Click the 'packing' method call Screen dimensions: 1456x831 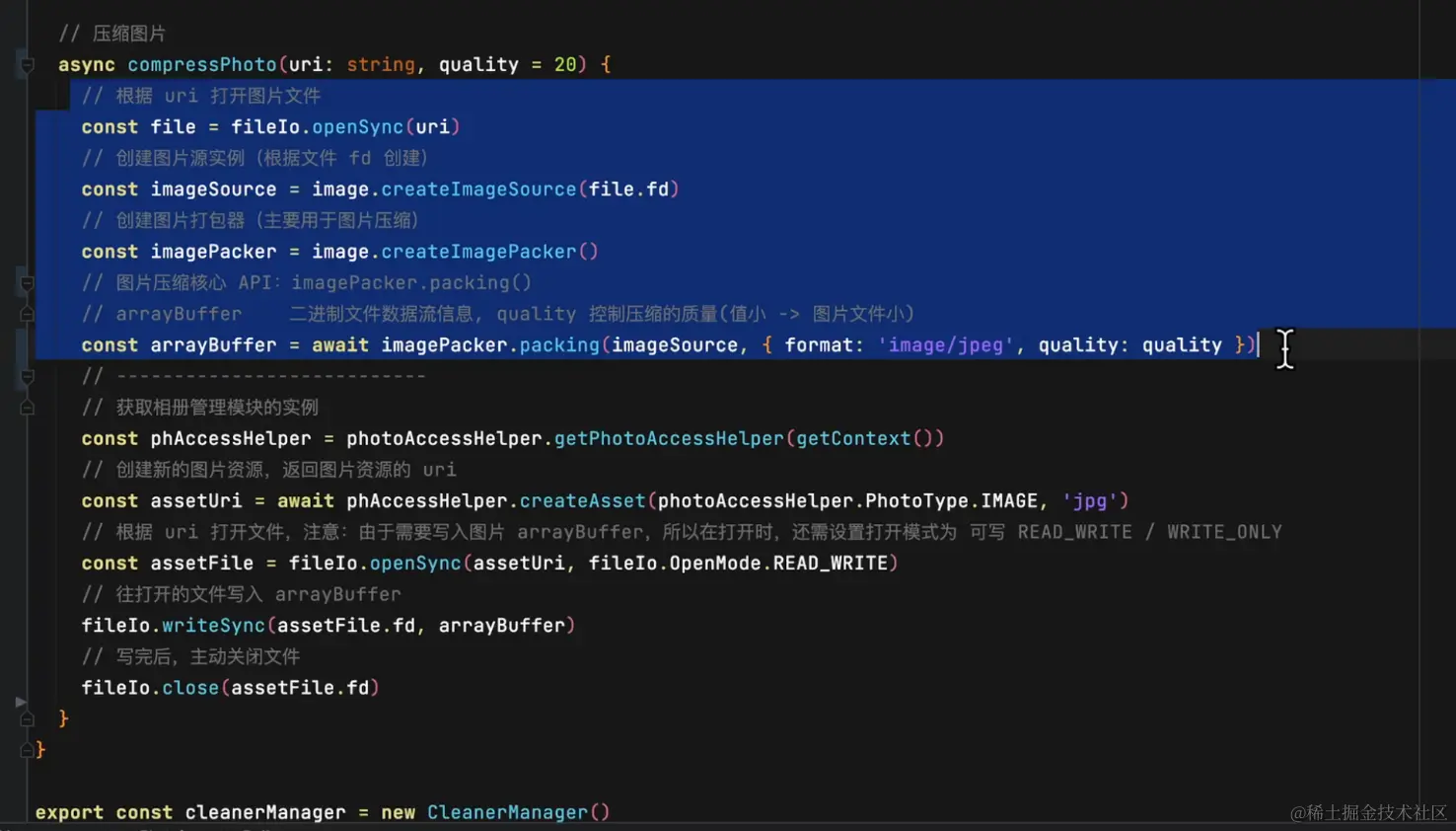pyautogui.click(x=559, y=345)
